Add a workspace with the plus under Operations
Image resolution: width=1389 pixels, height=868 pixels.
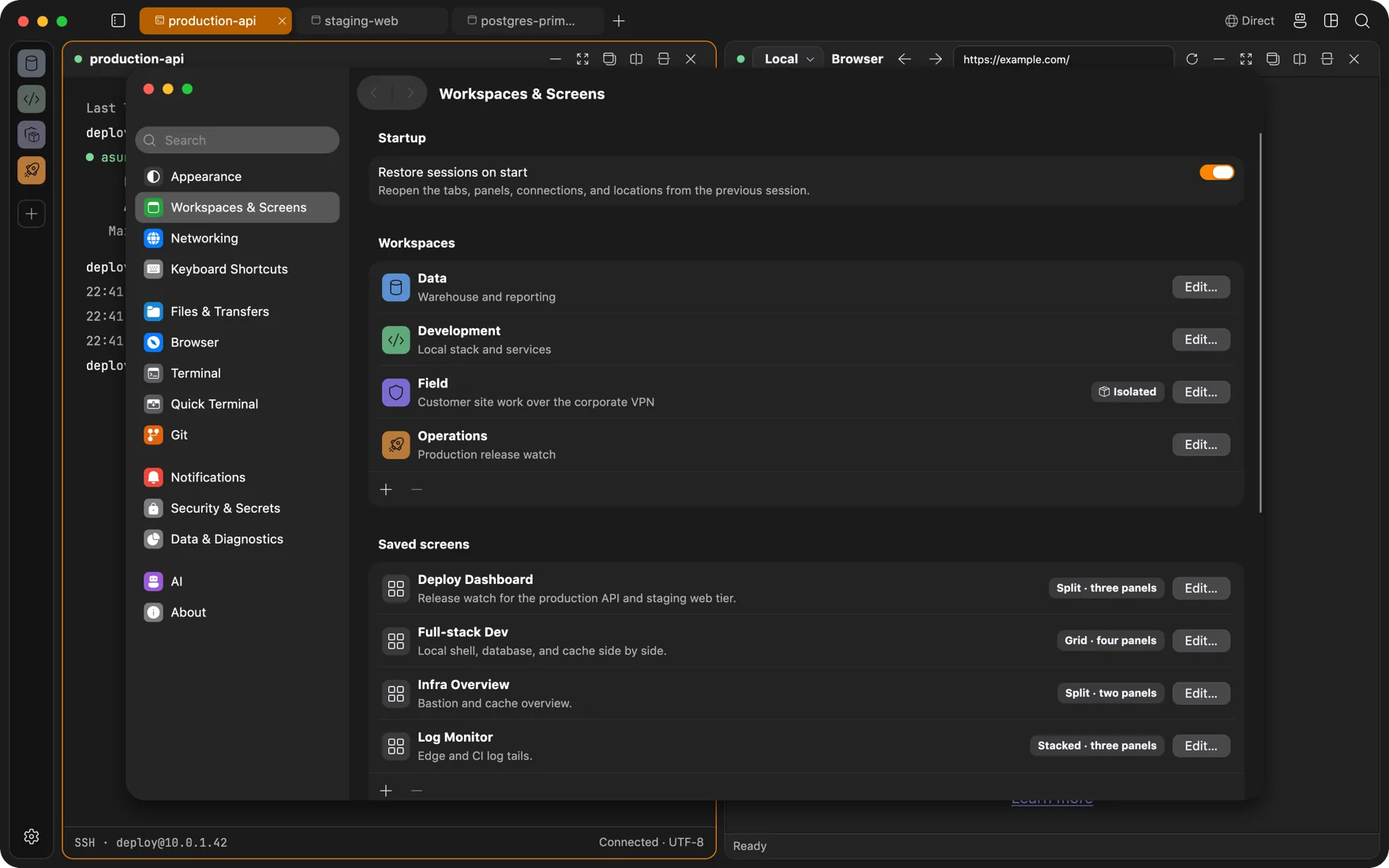pos(386,489)
